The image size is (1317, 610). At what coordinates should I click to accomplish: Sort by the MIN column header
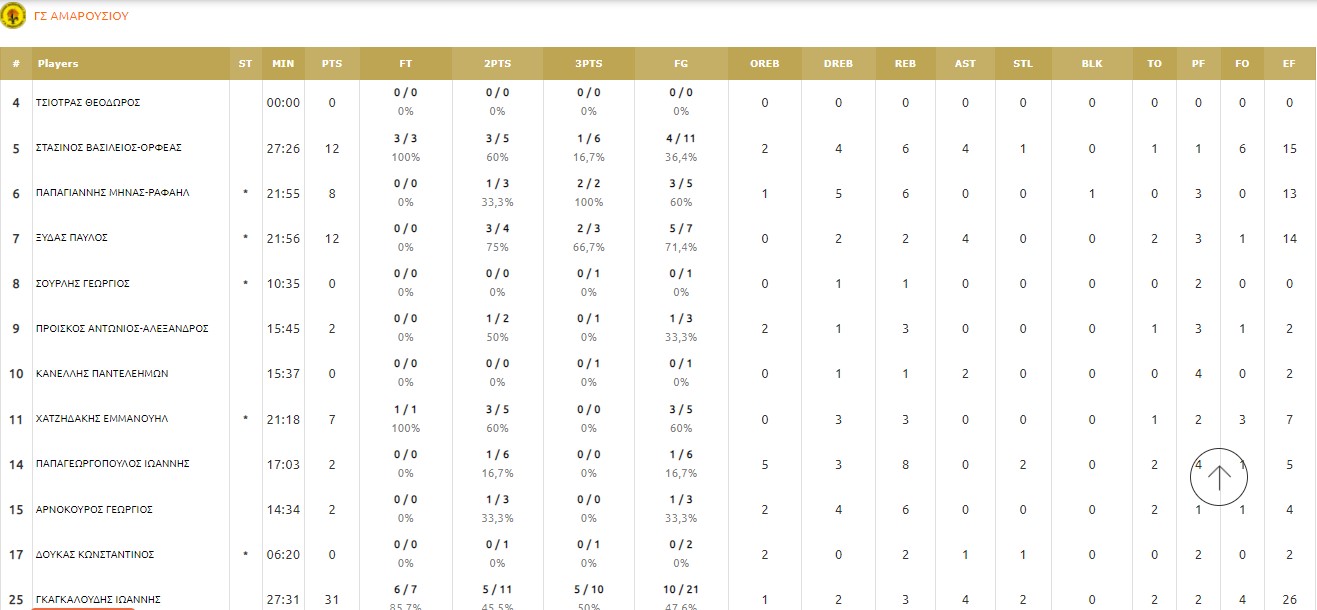[x=283, y=64]
